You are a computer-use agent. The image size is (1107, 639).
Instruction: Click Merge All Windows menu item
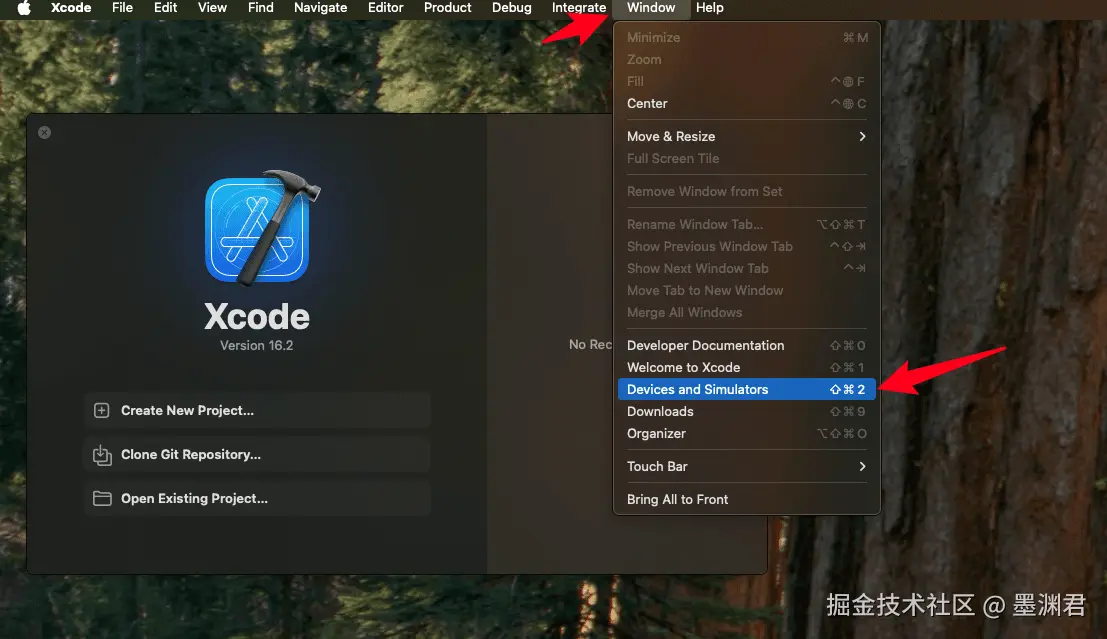(746, 312)
